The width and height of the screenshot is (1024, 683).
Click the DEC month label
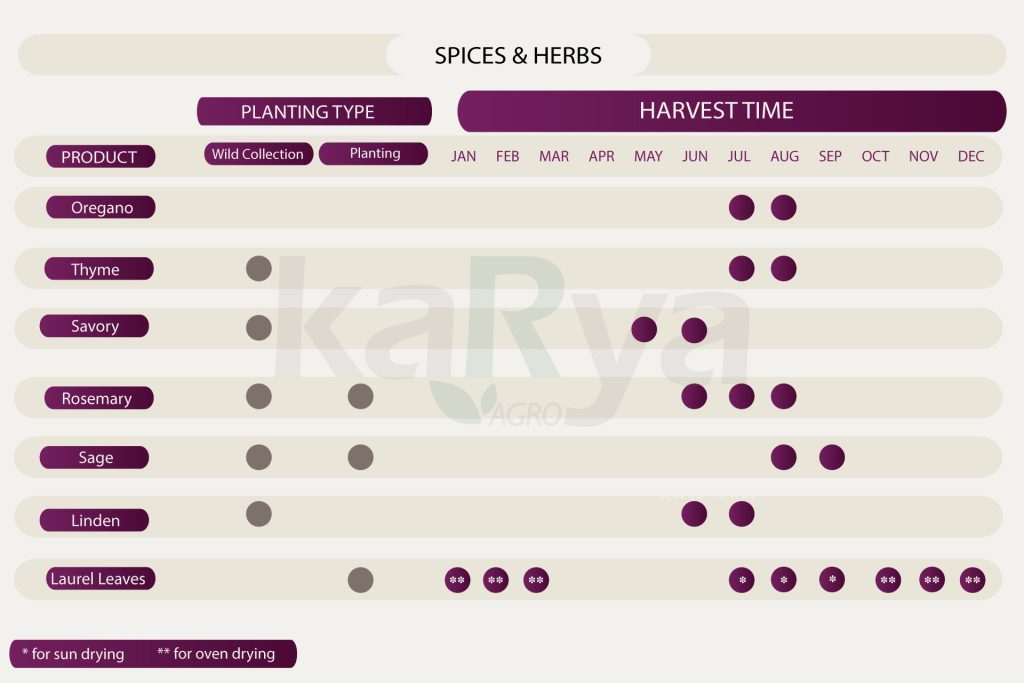pos(971,156)
